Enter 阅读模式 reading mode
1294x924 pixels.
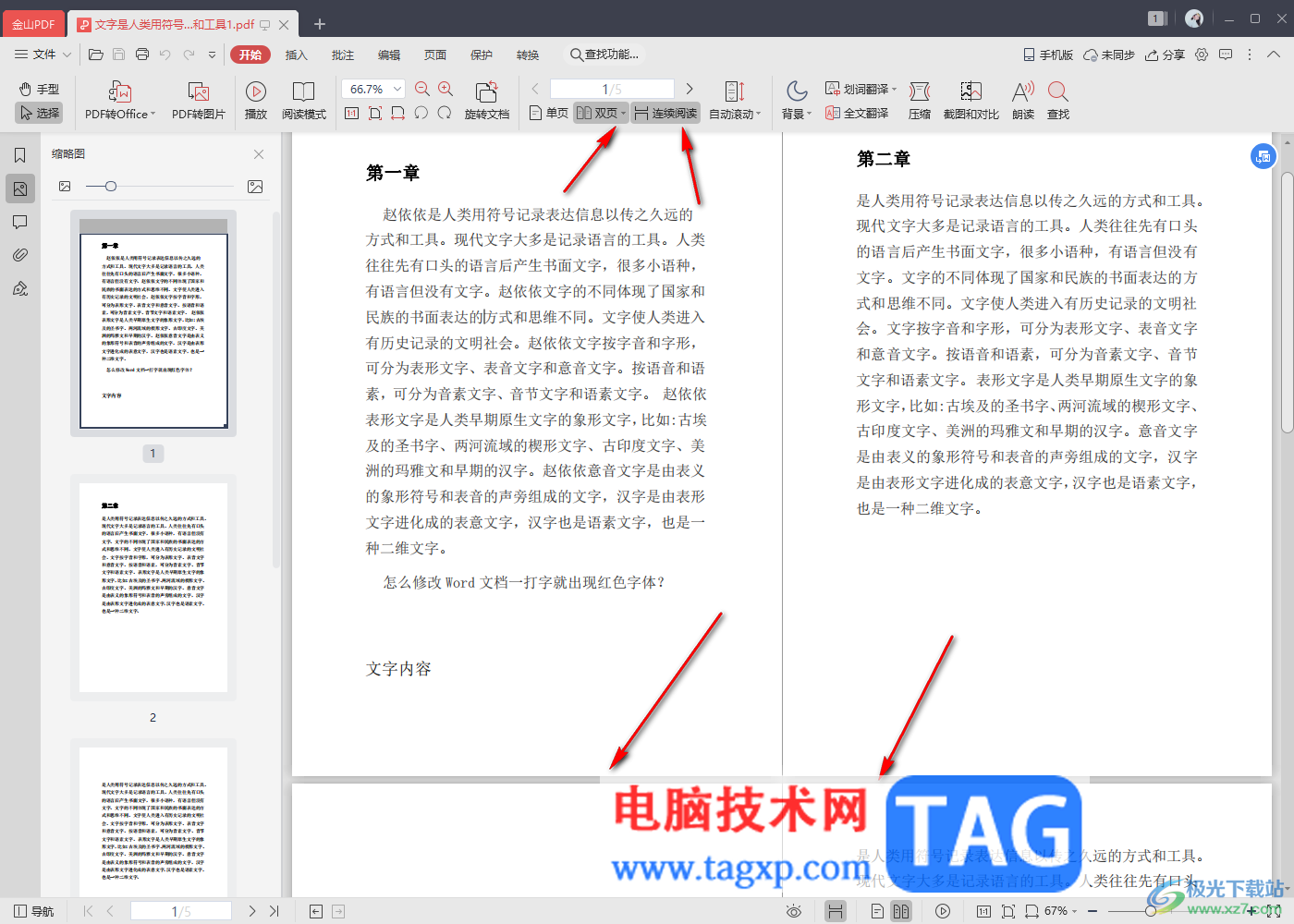click(304, 101)
